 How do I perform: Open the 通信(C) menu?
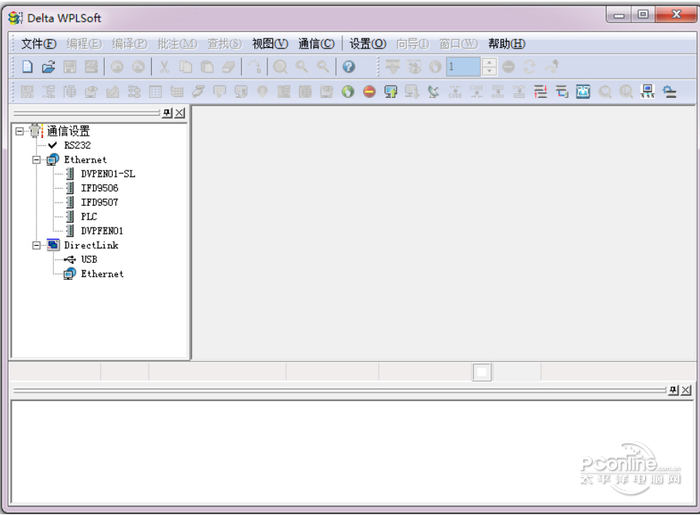[316, 44]
